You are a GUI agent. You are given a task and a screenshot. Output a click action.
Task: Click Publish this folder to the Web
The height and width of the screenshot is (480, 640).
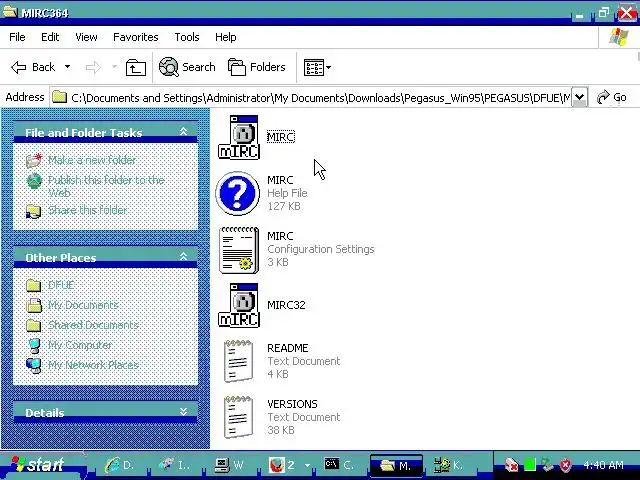point(106,186)
